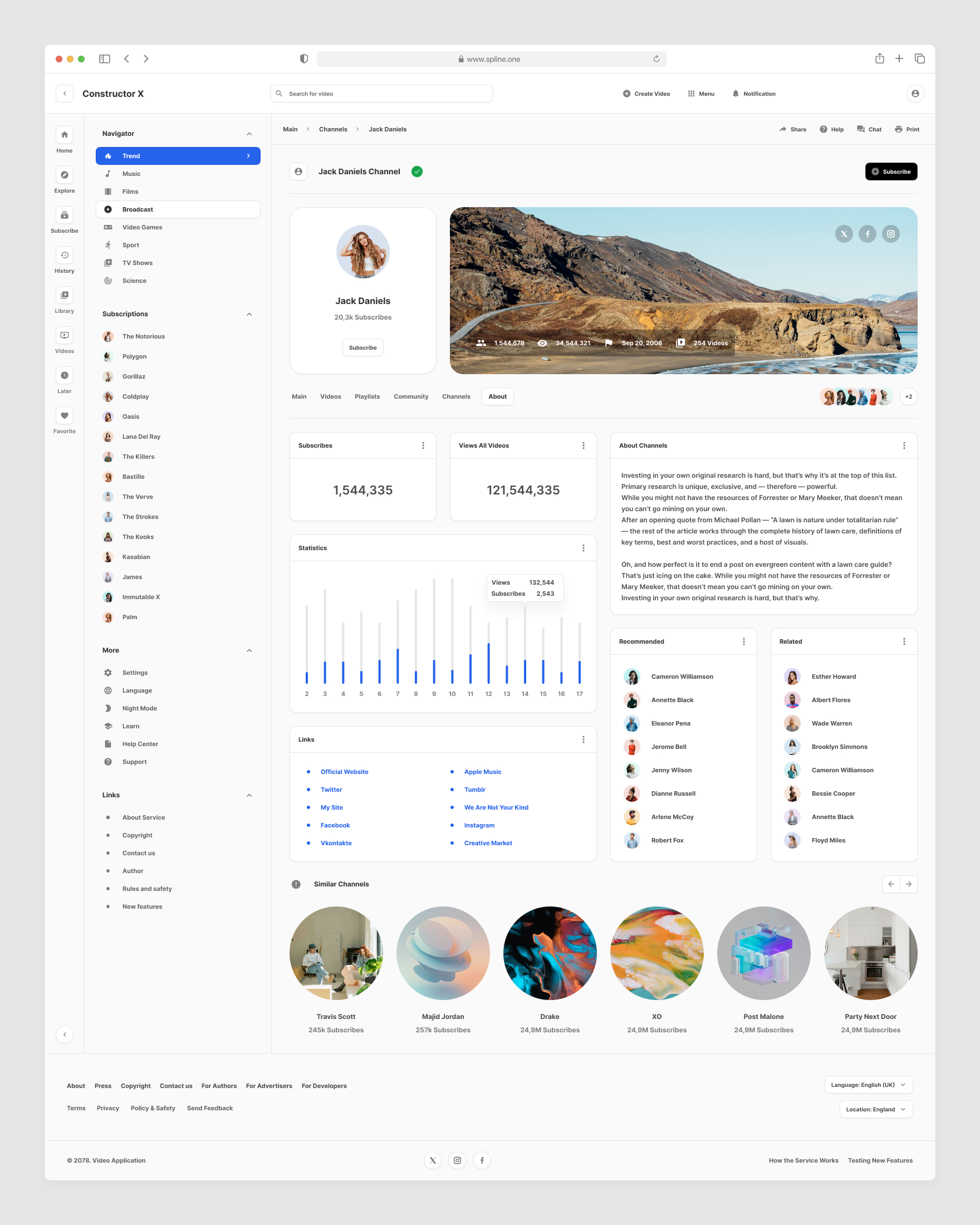Switch to the Community channel tab
The height and width of the screenshot is (1225, 980).
[411, 396]
